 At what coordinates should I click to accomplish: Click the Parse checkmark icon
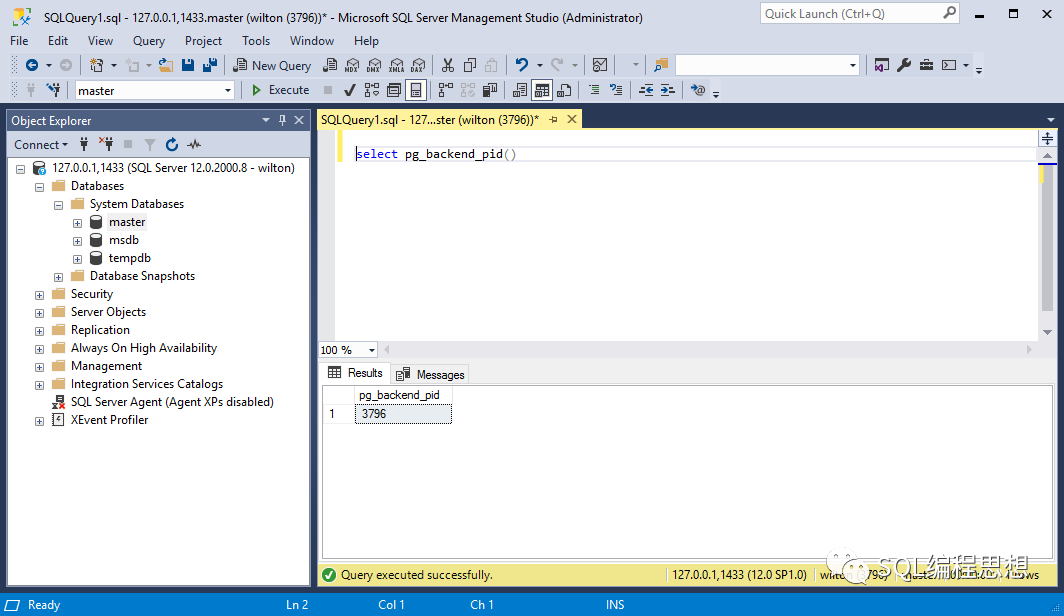coord(350,90)
